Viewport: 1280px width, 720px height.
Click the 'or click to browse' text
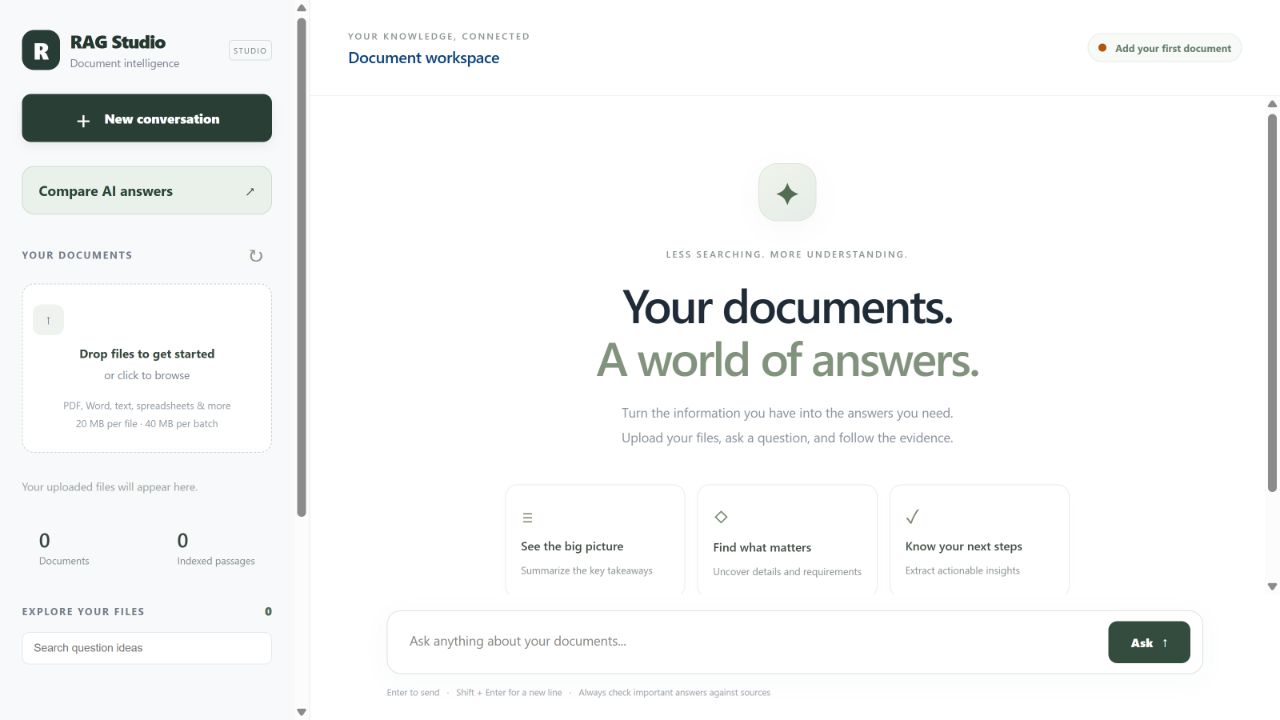coord(147,376)
